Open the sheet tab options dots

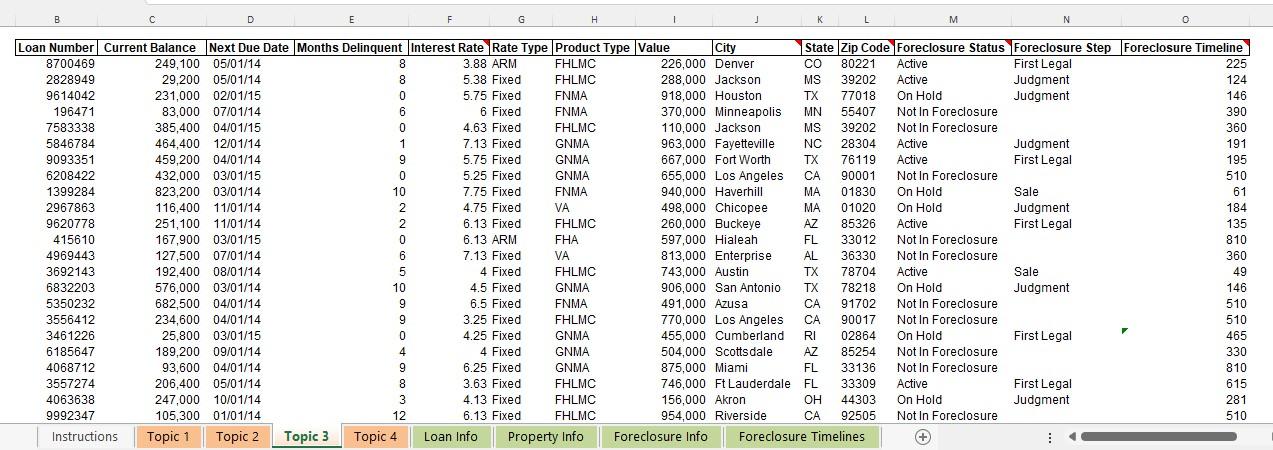pyautogui.click(x=1049, y=437)
